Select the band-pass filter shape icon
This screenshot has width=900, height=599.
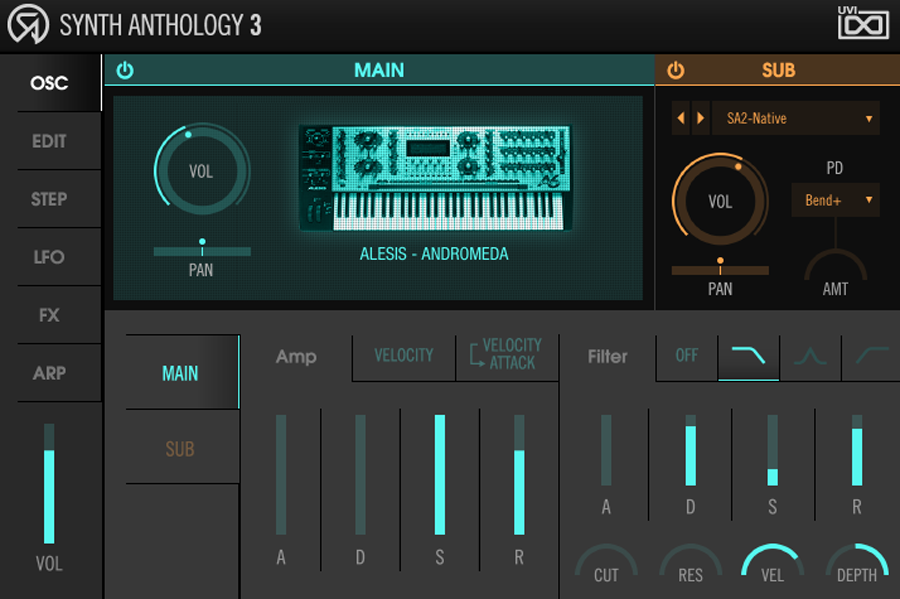click(x=810, y=356)
